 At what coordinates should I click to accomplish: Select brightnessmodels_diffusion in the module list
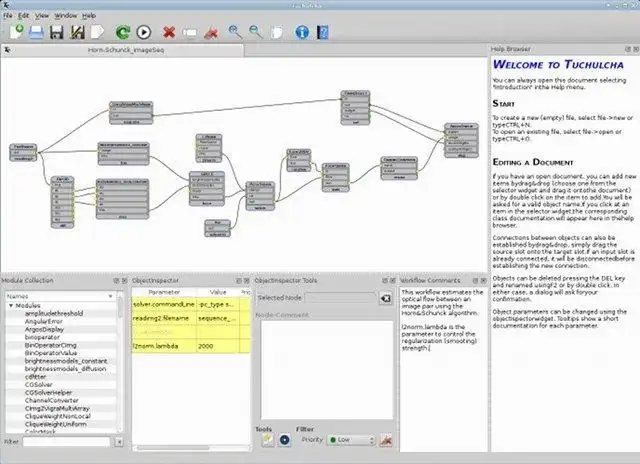[x=65, y=369]
